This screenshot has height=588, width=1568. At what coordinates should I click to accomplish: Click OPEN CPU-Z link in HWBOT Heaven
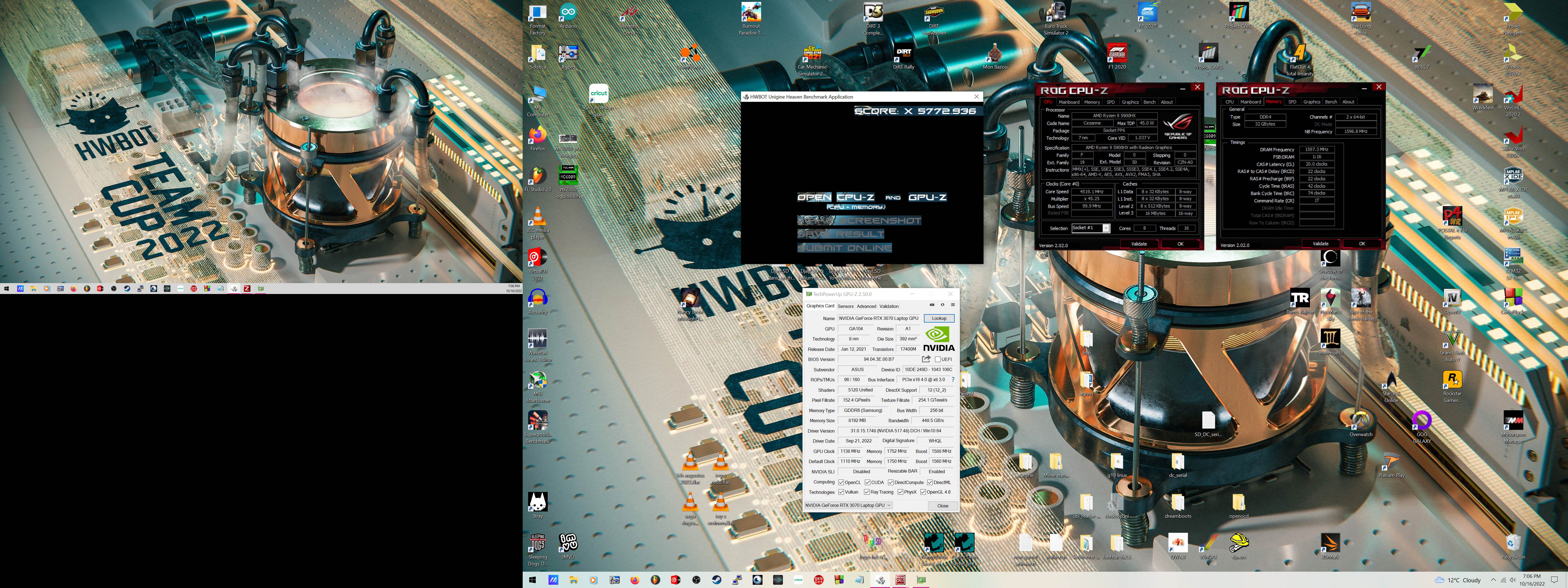pos(836,197)
